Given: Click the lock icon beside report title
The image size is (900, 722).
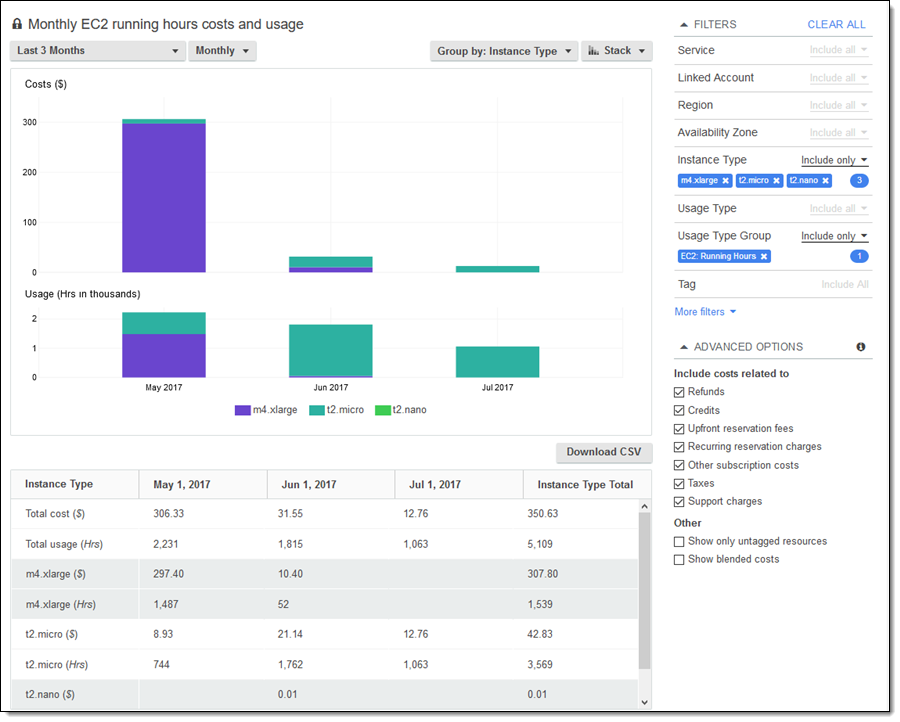Looking at the screenshot, I should 17,24.
